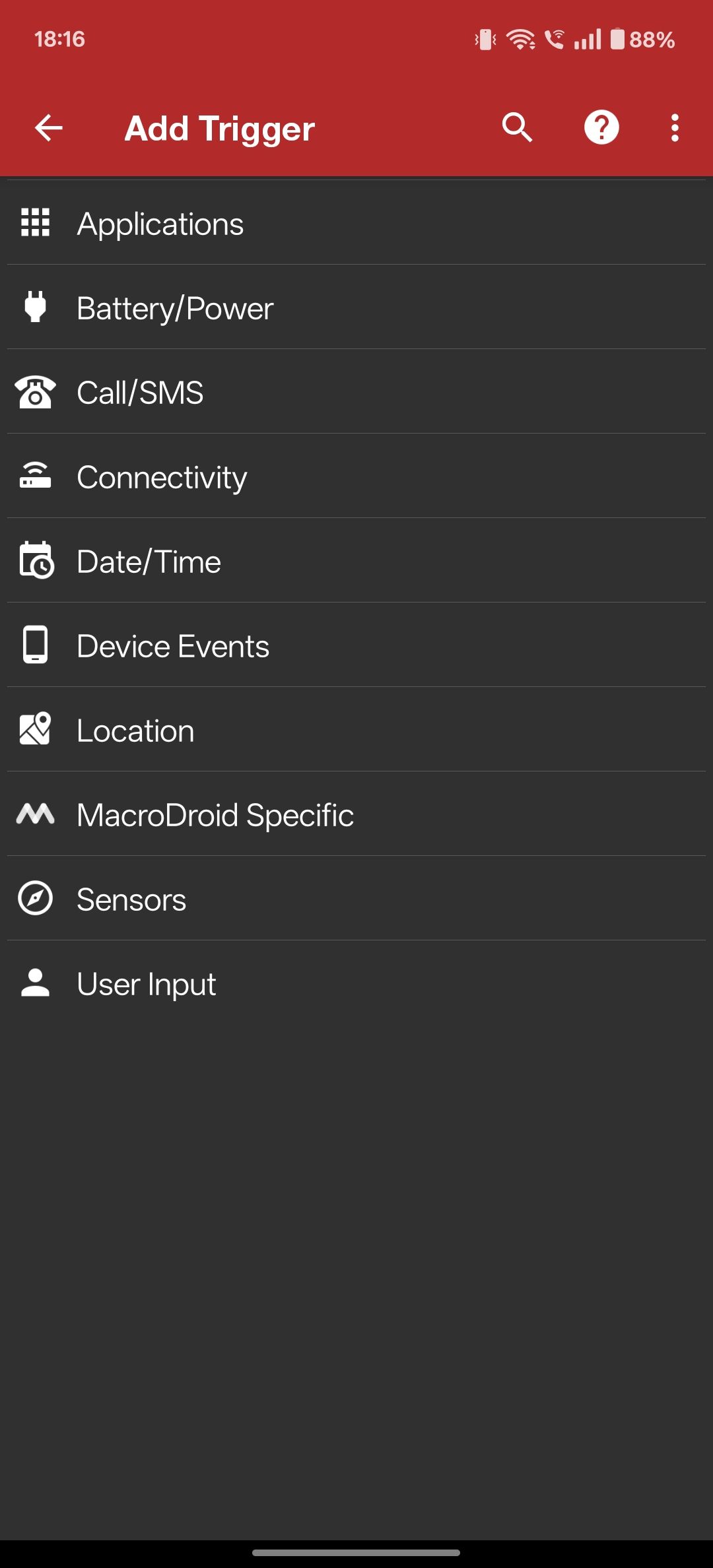This screenshot has height=1568, width=713.
Task: Select the Call/SMS list entry
Action: click(x=356, y=391)
